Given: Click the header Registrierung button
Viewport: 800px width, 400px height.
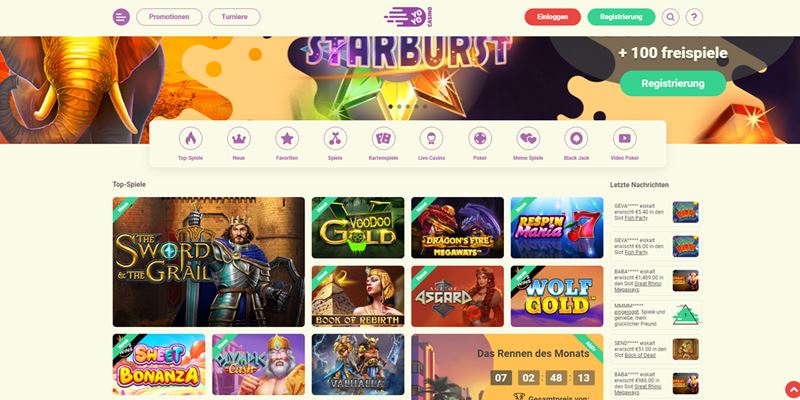Looking at the screenshot, I should [x=621, y=17].
